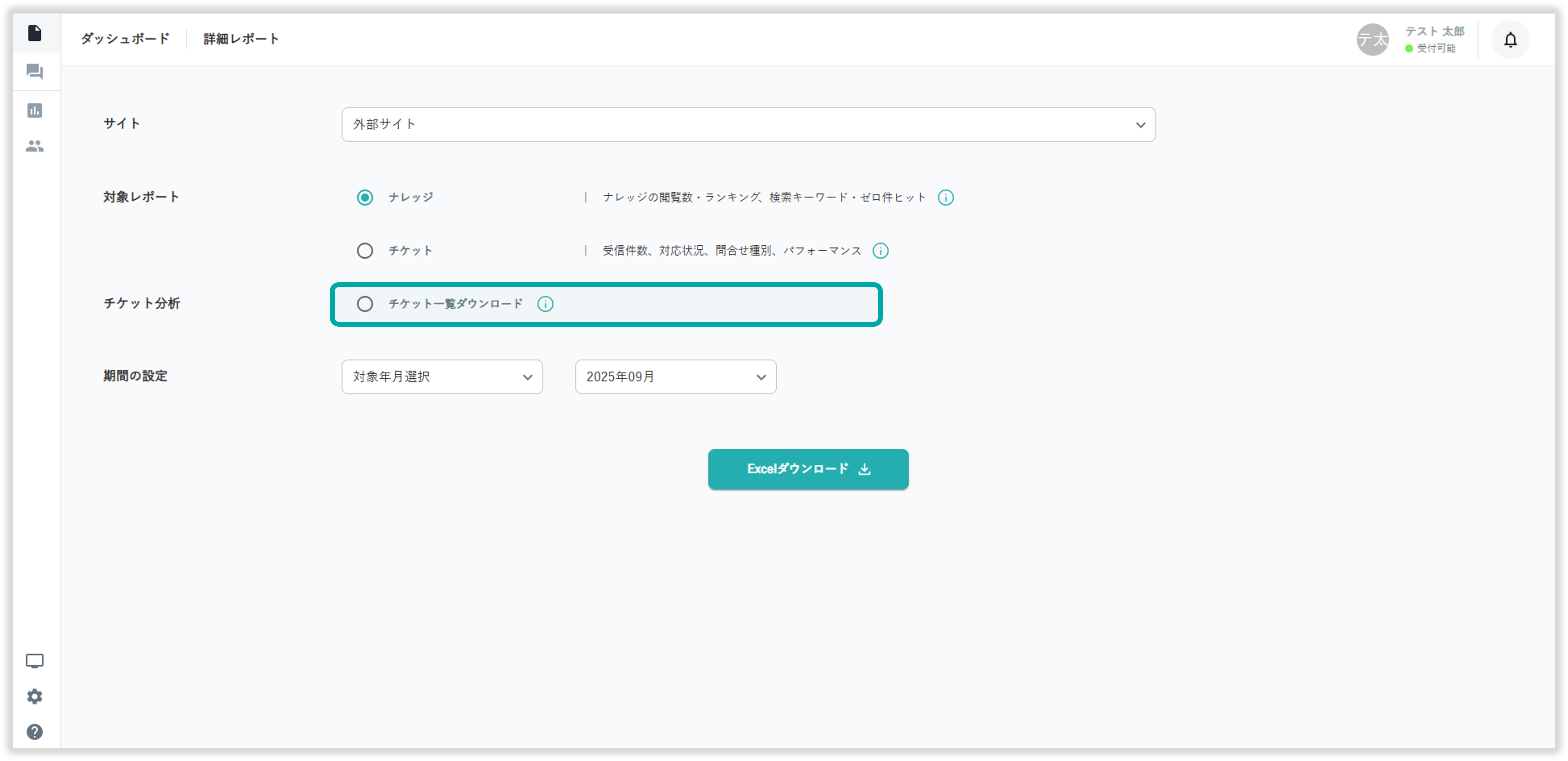Click the monitor screen icon in sidebar
Viewport: 1568px width, 761px height.
(35, 660)
